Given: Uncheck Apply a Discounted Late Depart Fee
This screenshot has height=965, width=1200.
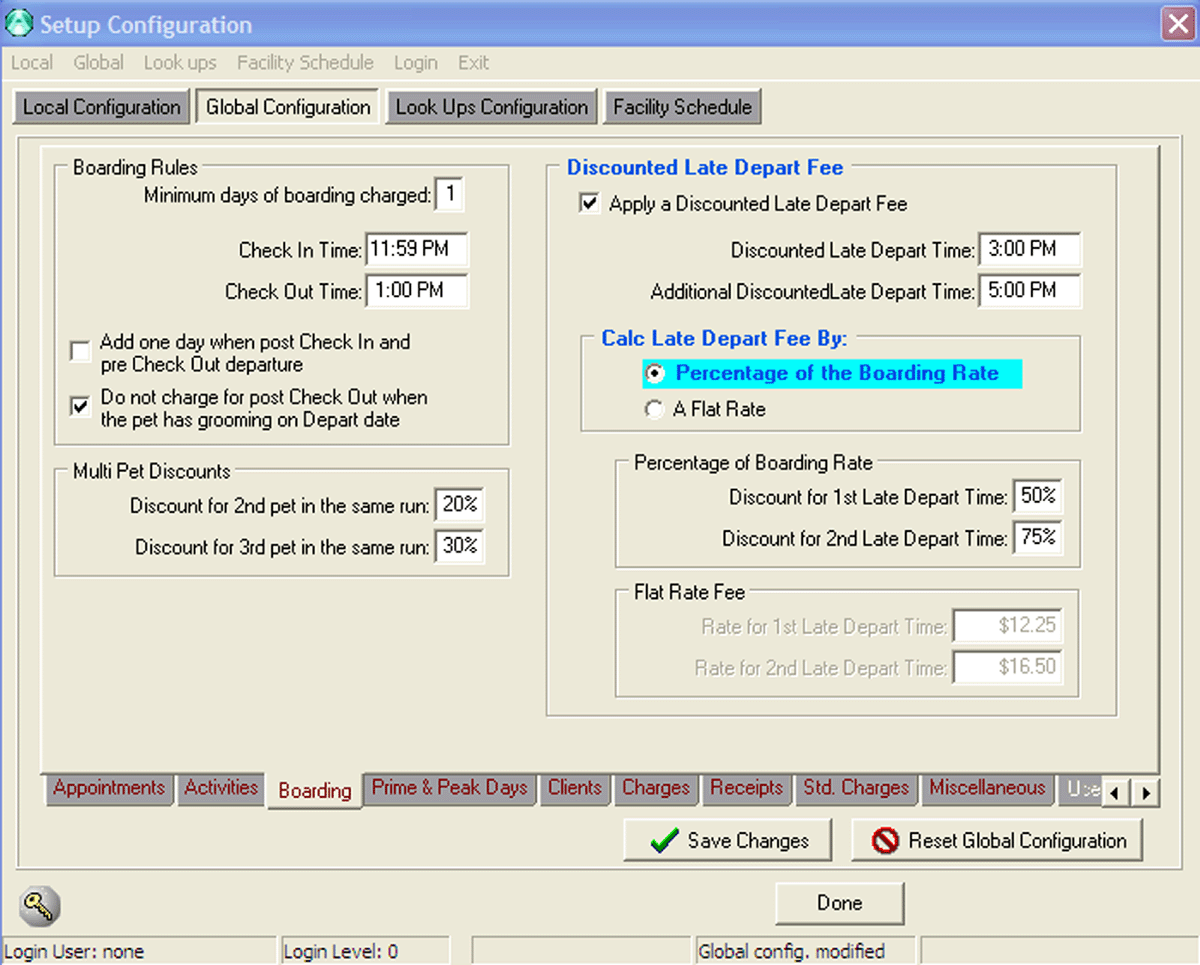Looking at the screenshot, I should [x=589, y=203].
